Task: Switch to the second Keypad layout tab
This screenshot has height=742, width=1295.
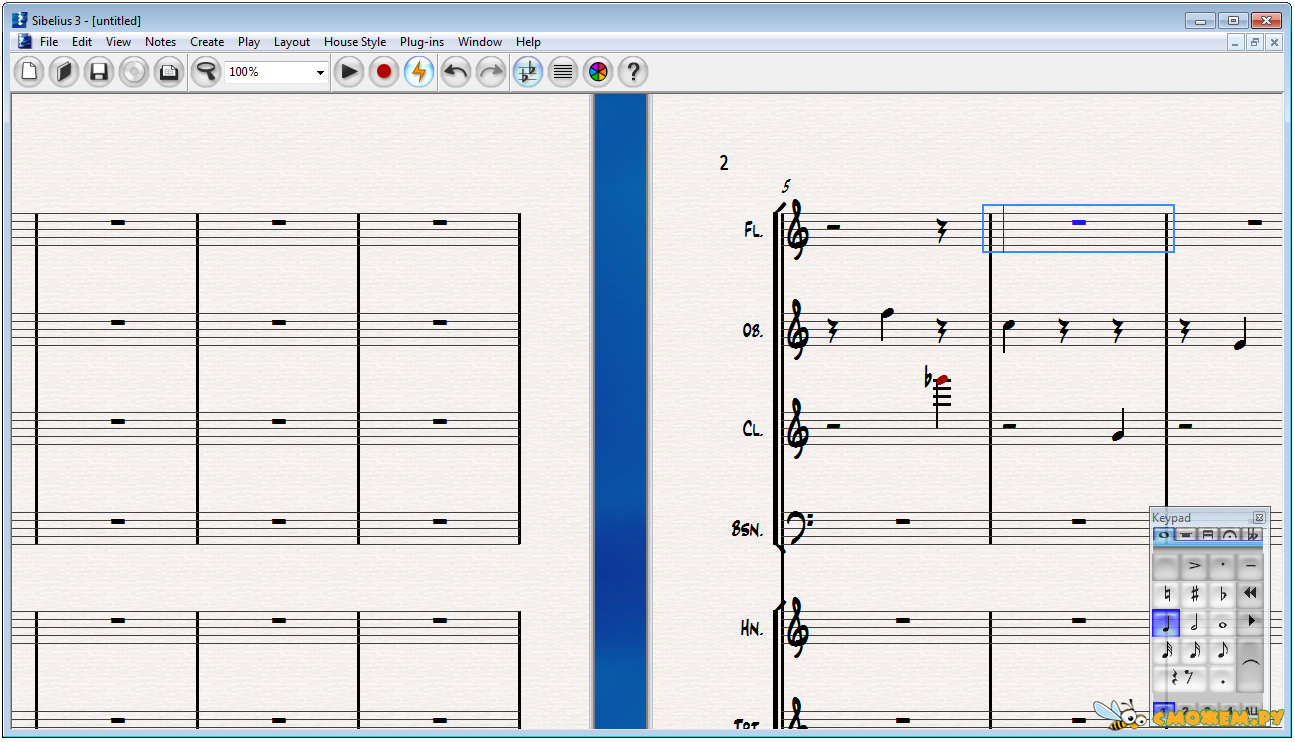Action: coord(1186,535)
